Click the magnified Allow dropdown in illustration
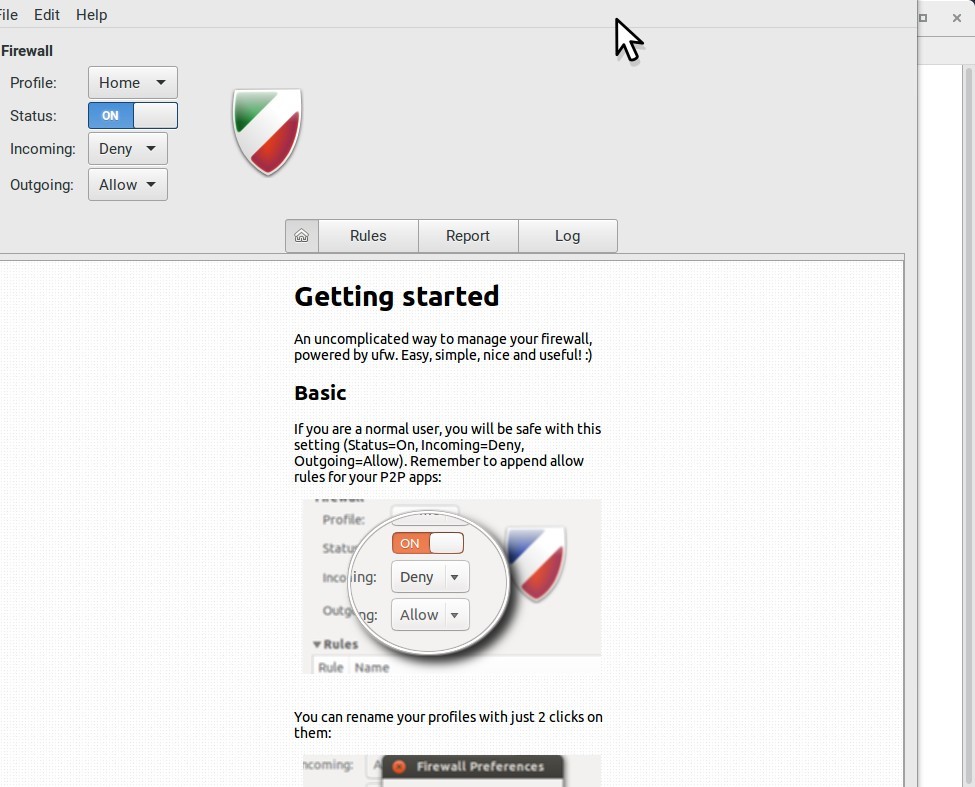Screen dimensions: 975x787 coord(430,615)
